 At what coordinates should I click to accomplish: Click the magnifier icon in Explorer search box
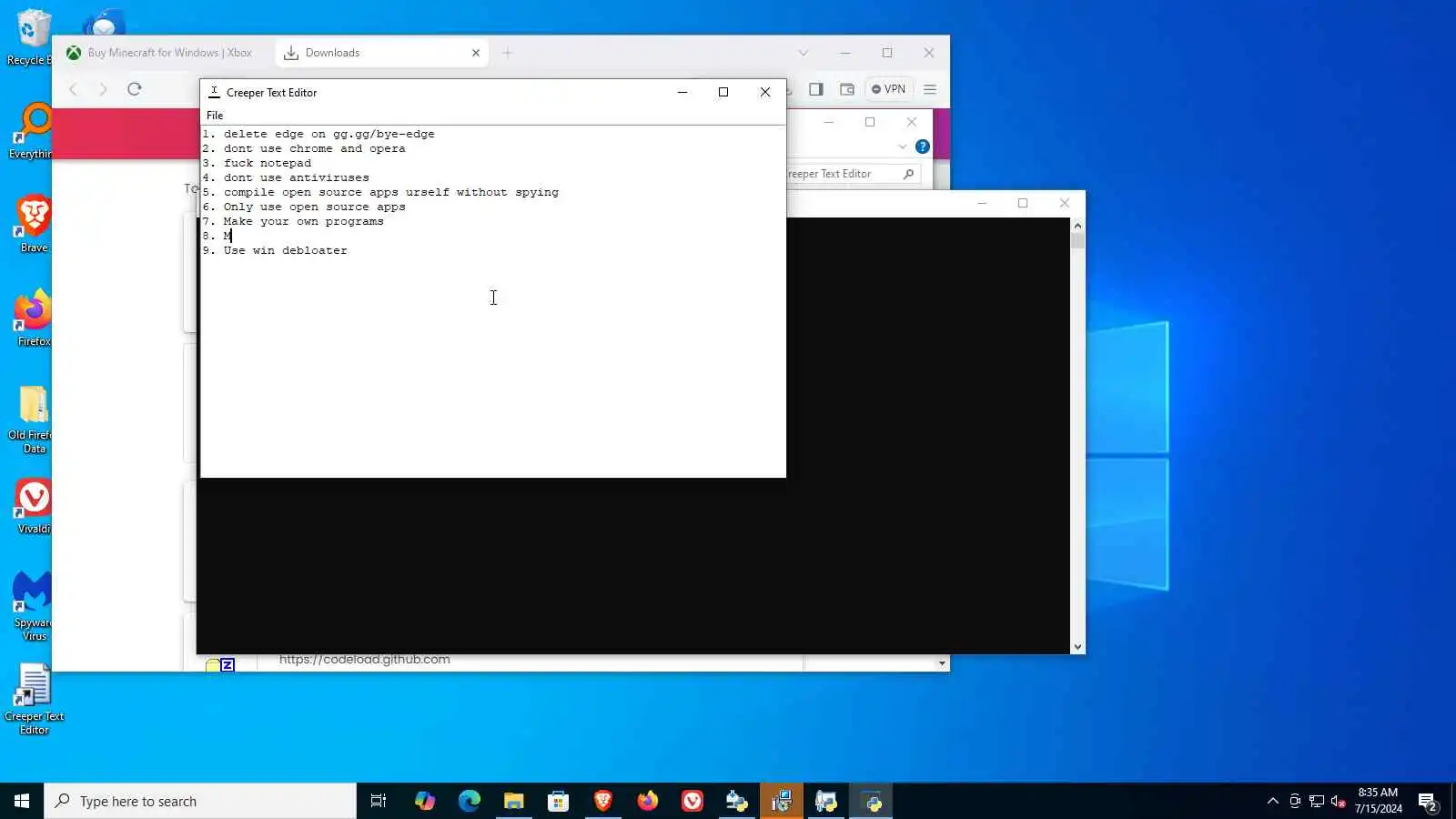908,174
